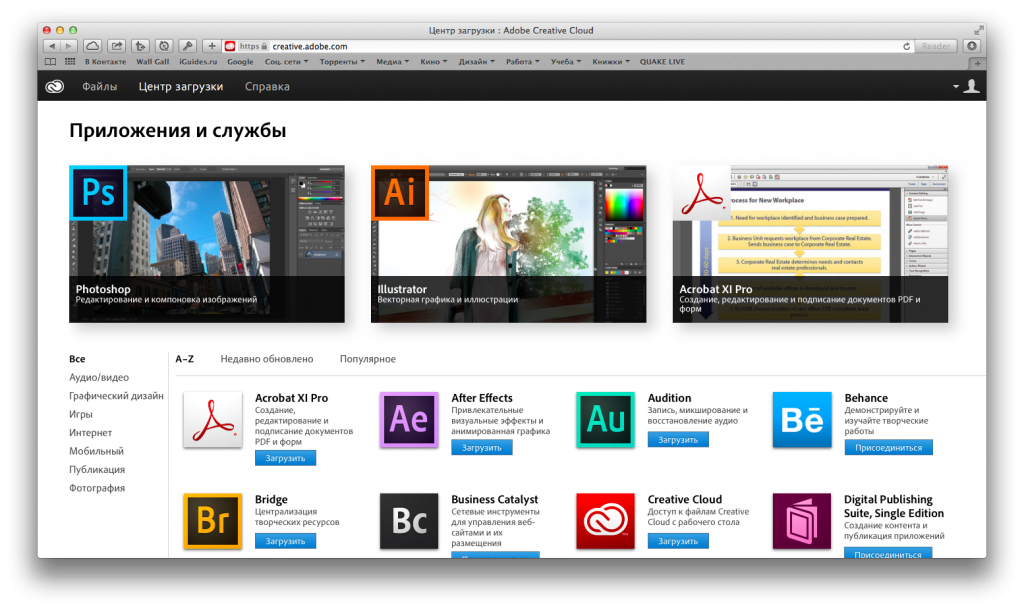The width and height of the screenshot is (1024, 610).
Task: Filter by Публикация category
Action: coord(97,469)
